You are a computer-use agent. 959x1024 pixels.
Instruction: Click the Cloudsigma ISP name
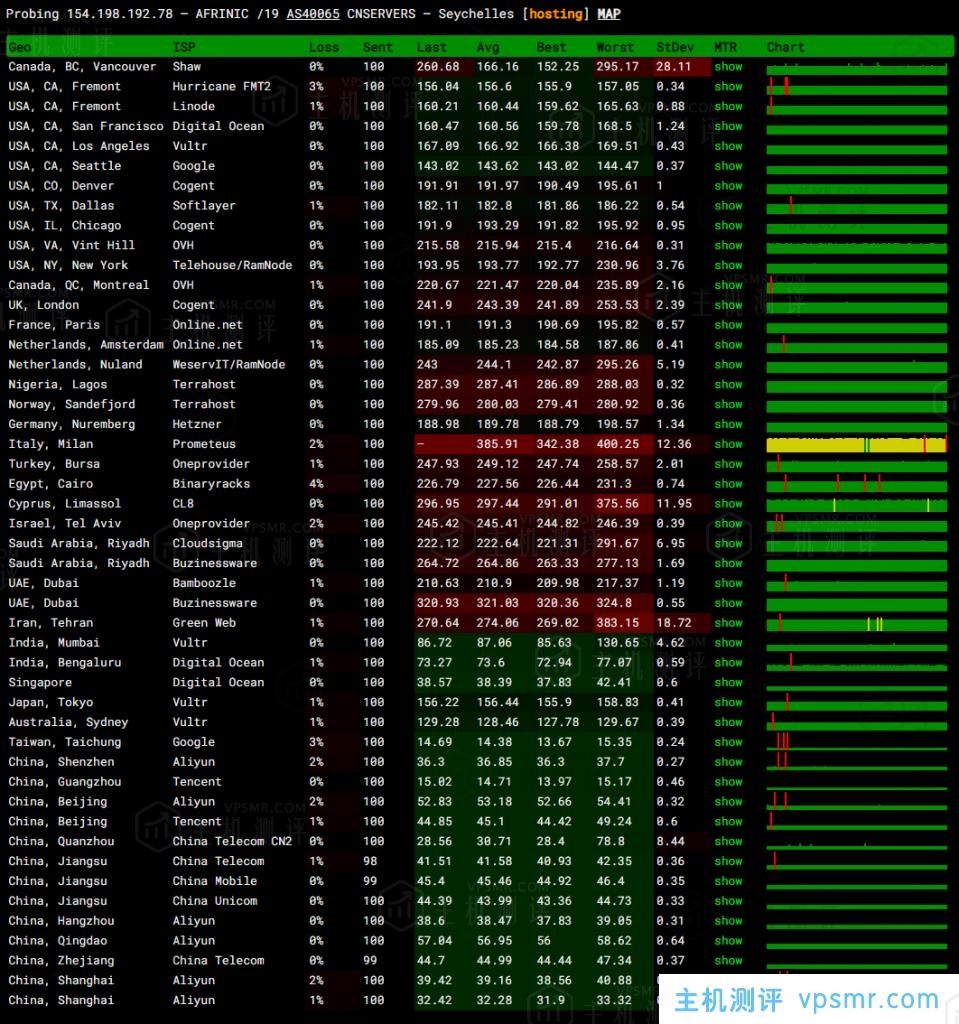click(207, 543)
